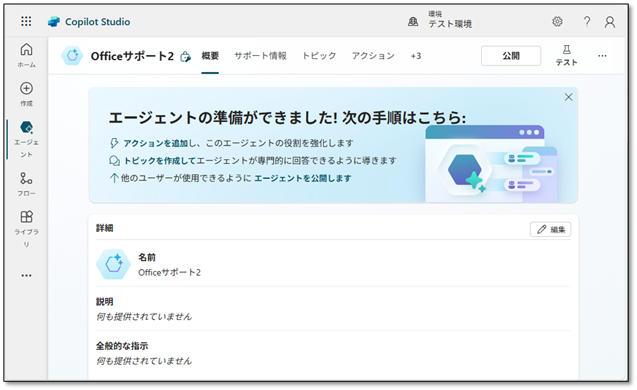The image size is (637, 390).
Task: Click the Copilot Studio logo icon
Action: 54,22
